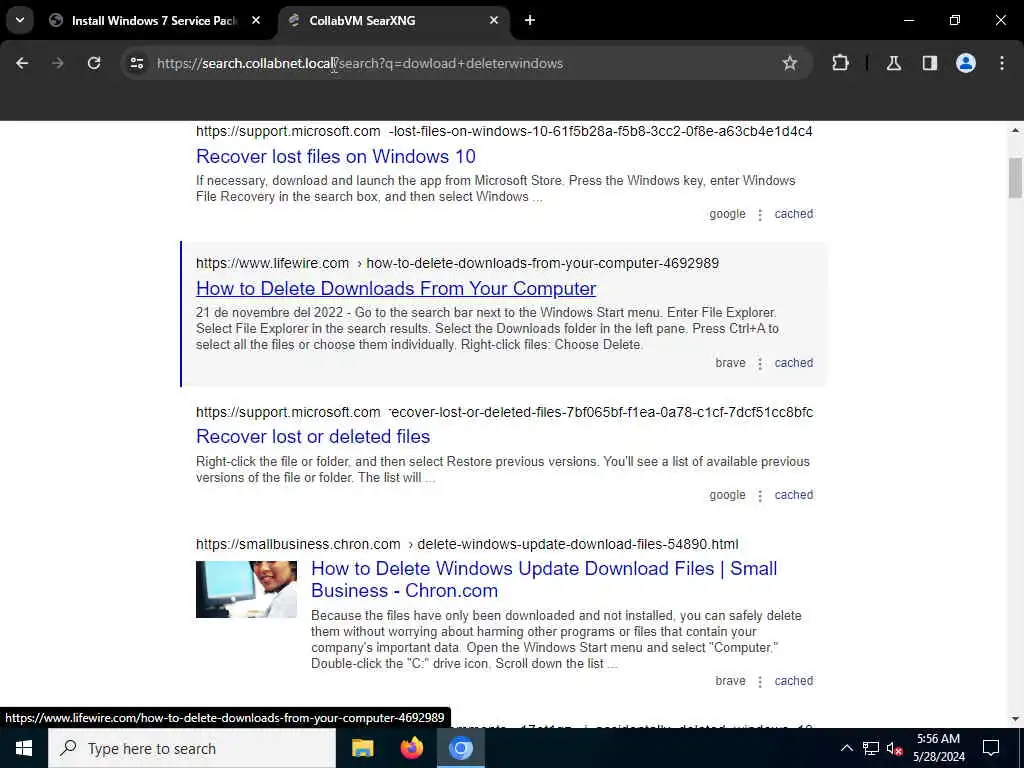Screen dimensions: 1024x768
Task: Open cached copy of Recover lost or deleted files
Action: [x=793, y=495]
